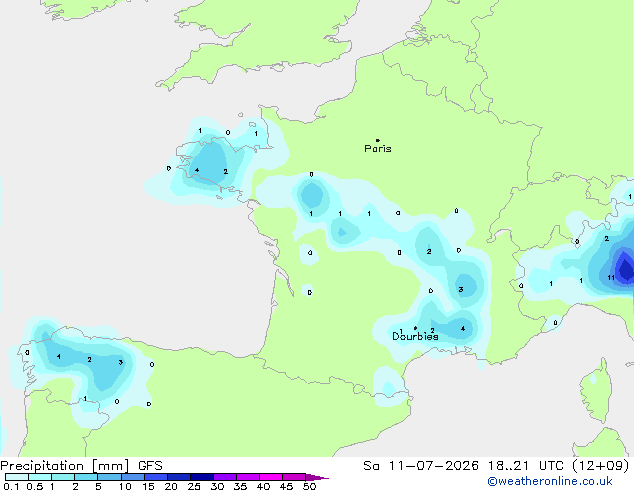Click the purple arrow tip past 50
The image size is (634, 490).
coord(317,477)
